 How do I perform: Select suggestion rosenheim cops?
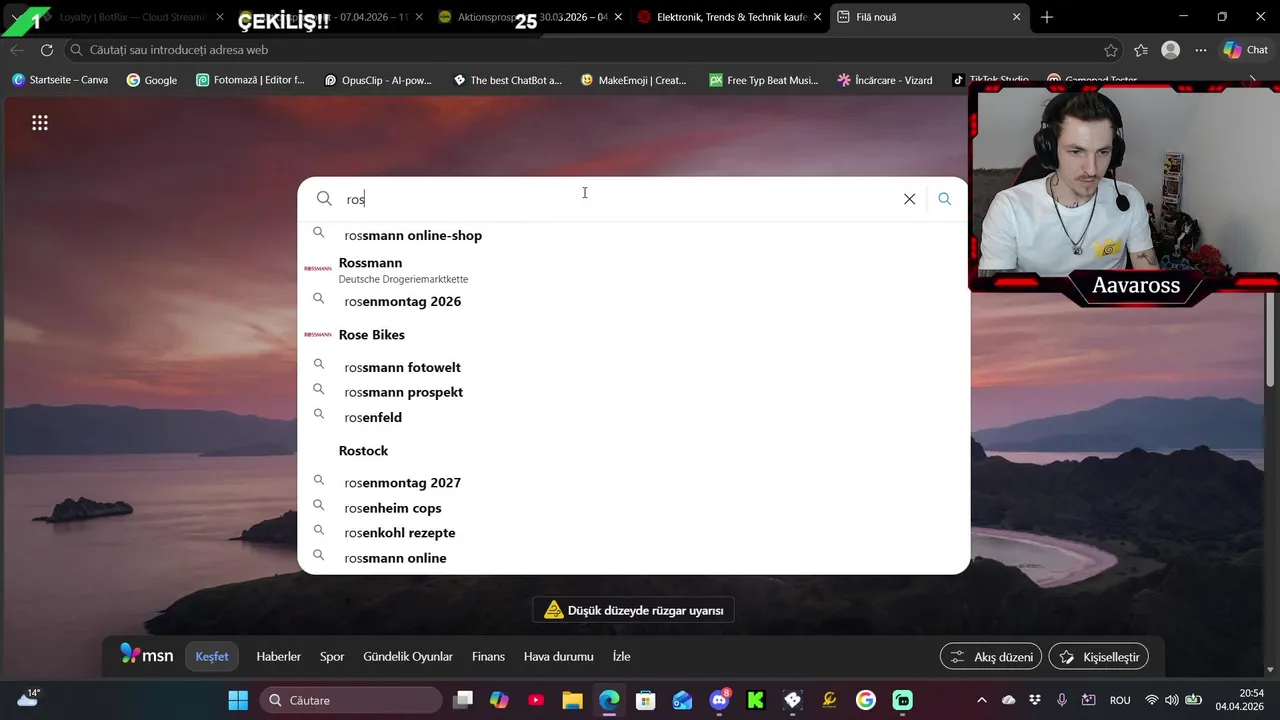coord(634,508)
